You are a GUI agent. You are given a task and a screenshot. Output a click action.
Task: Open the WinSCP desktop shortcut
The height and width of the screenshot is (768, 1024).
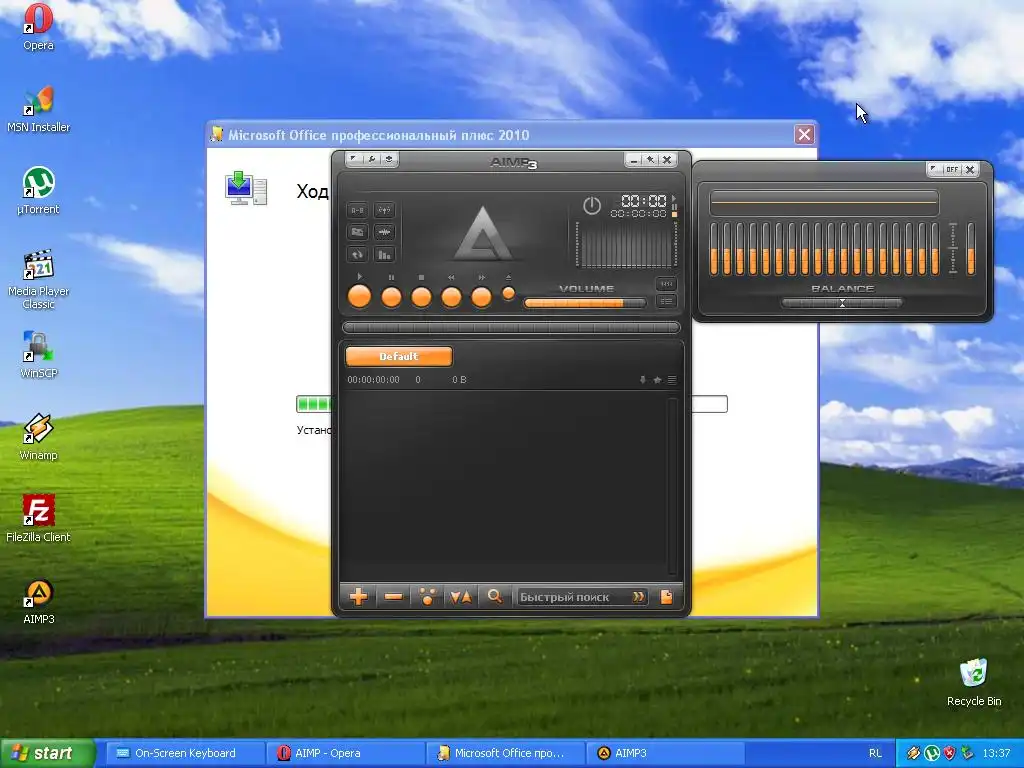[x=39, y=355]
